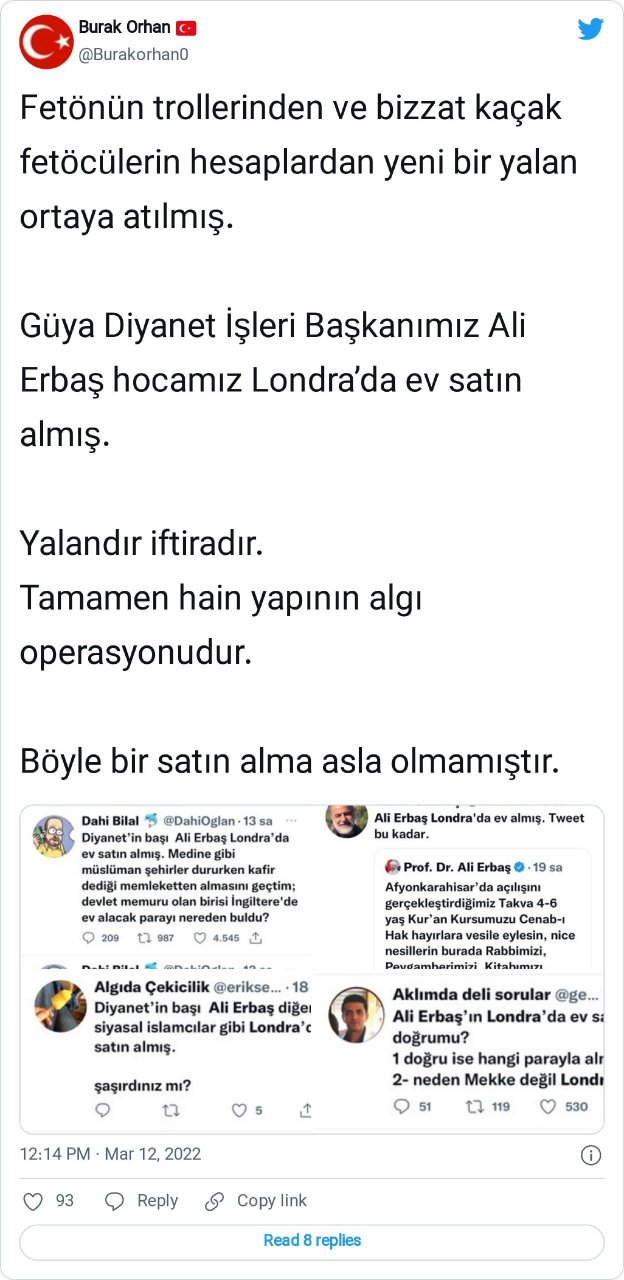This screenshot has width=624, height=1280.
Task: Open the Read 8 replies button
Action: tap(312, 1241)
